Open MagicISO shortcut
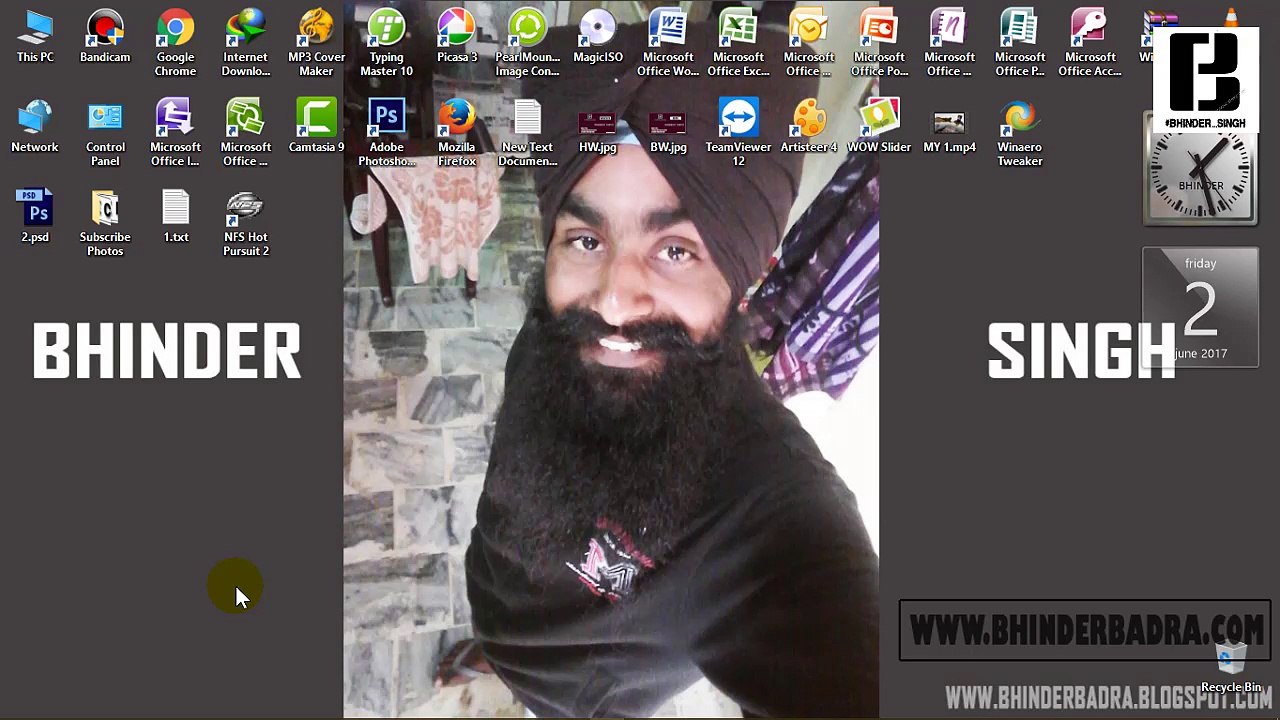This screenshot has height=720, width=1280. [x=598, y=37]
